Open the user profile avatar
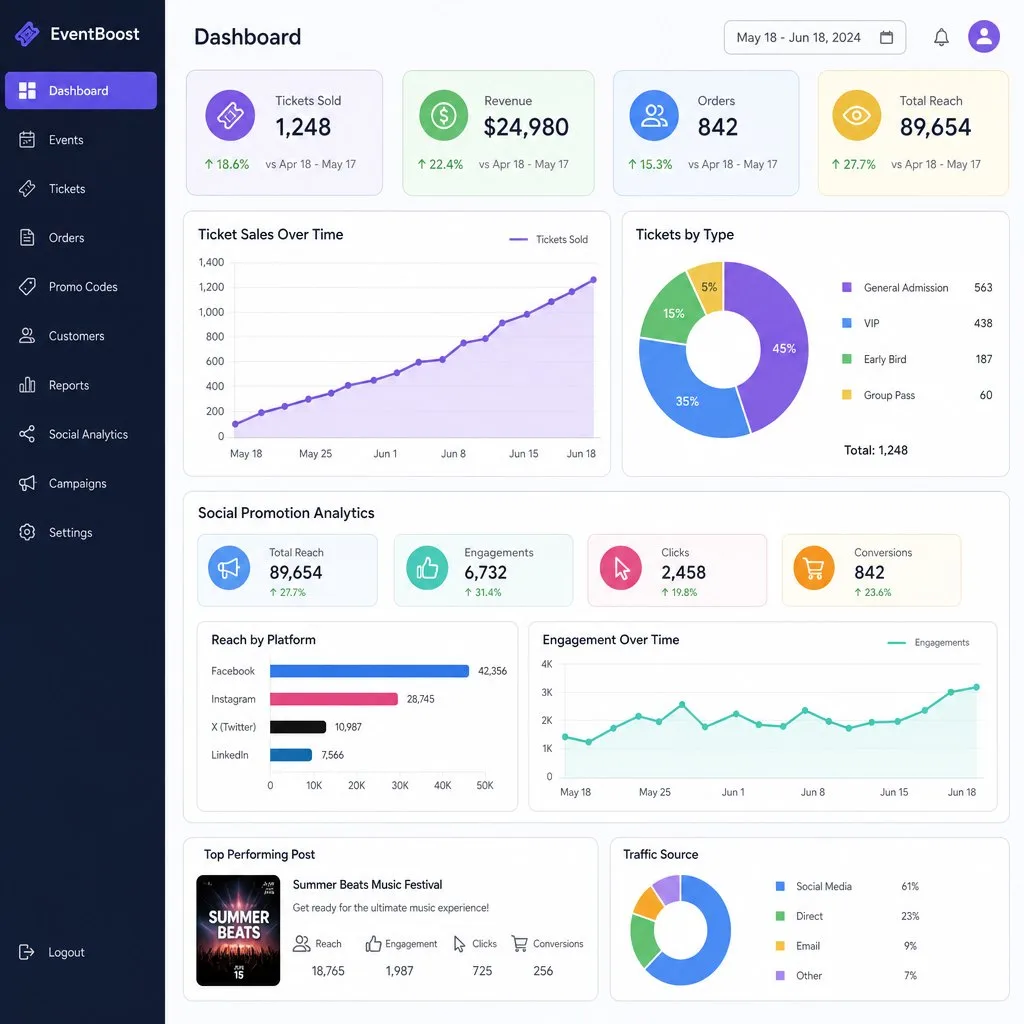Viewport: 1024px width, 1024px height. (984, 37)
